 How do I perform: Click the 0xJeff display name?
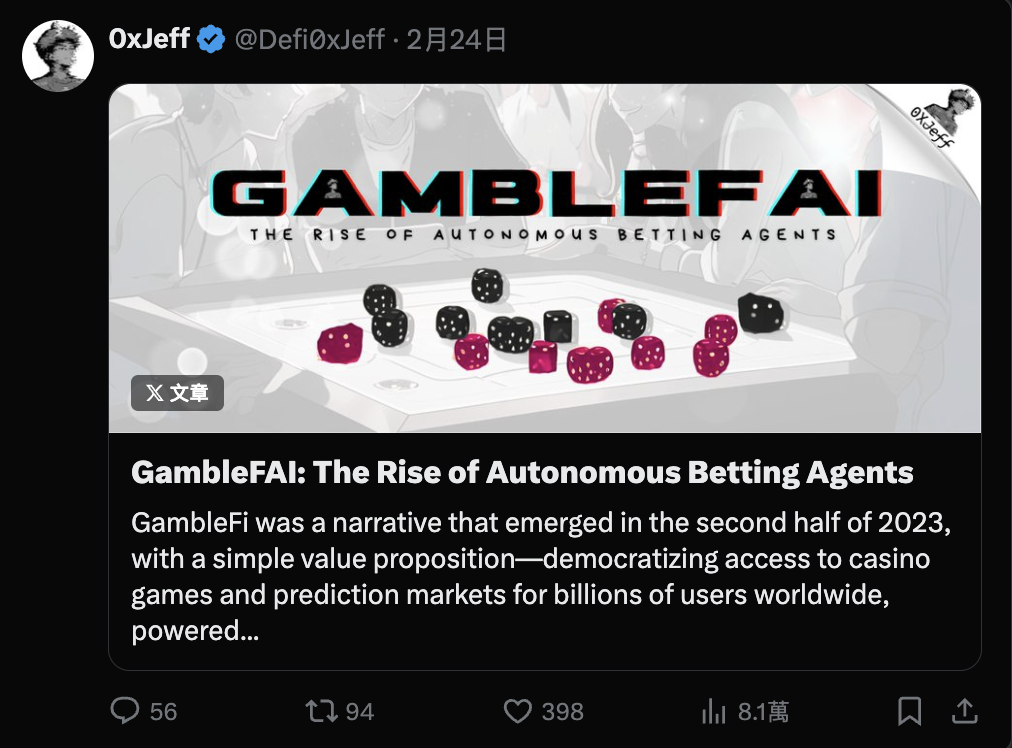click(x=149, y=39)
